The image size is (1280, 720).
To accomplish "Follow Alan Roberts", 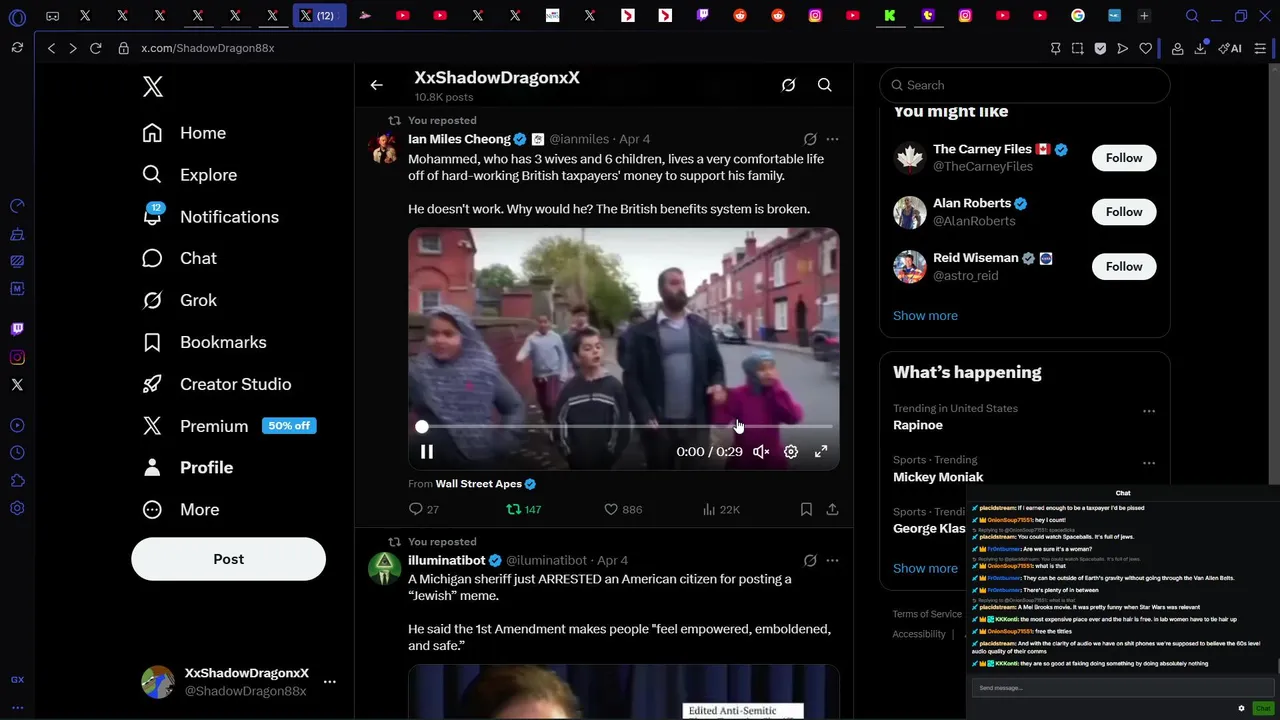I will 1124,212.
